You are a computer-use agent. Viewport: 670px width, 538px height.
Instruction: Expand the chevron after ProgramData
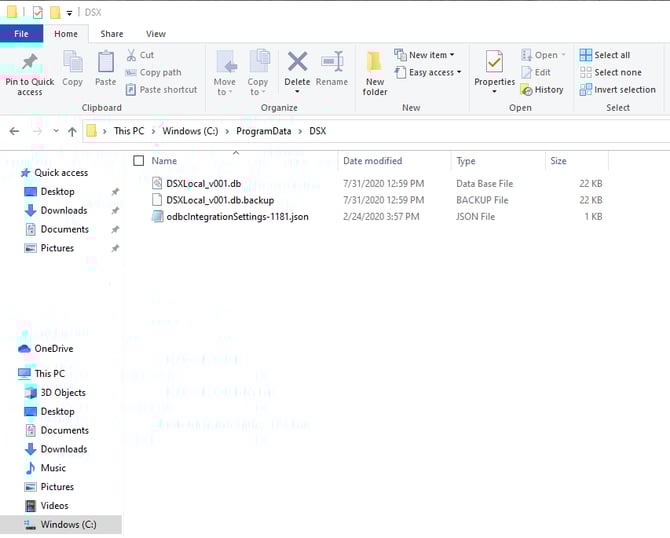[x=300, y=131]
